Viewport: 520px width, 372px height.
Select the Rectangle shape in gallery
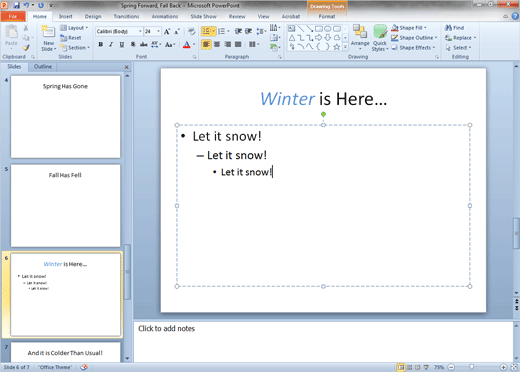(319, 29)
